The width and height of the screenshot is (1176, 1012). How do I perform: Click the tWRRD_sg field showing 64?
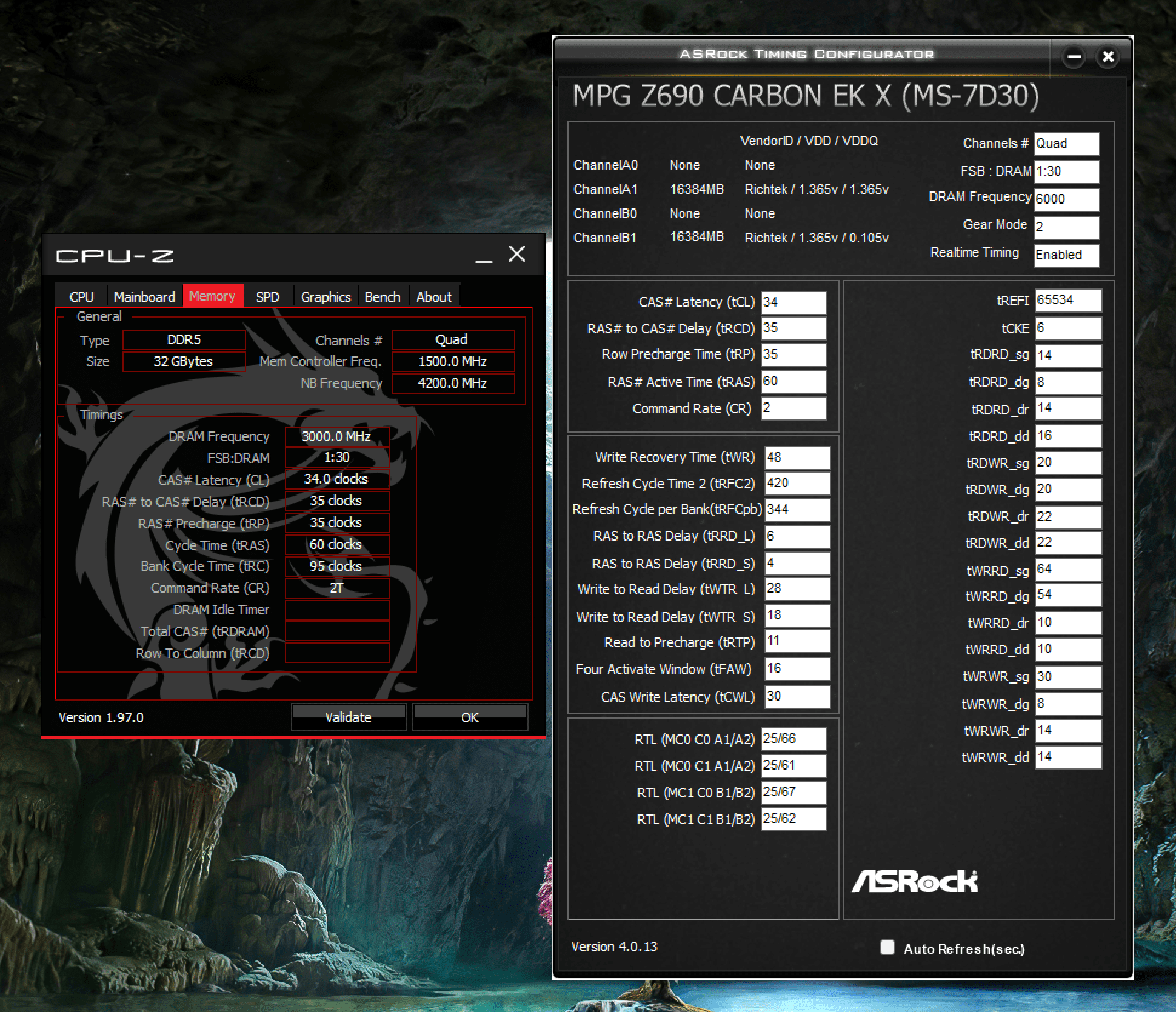(1068, 570)
